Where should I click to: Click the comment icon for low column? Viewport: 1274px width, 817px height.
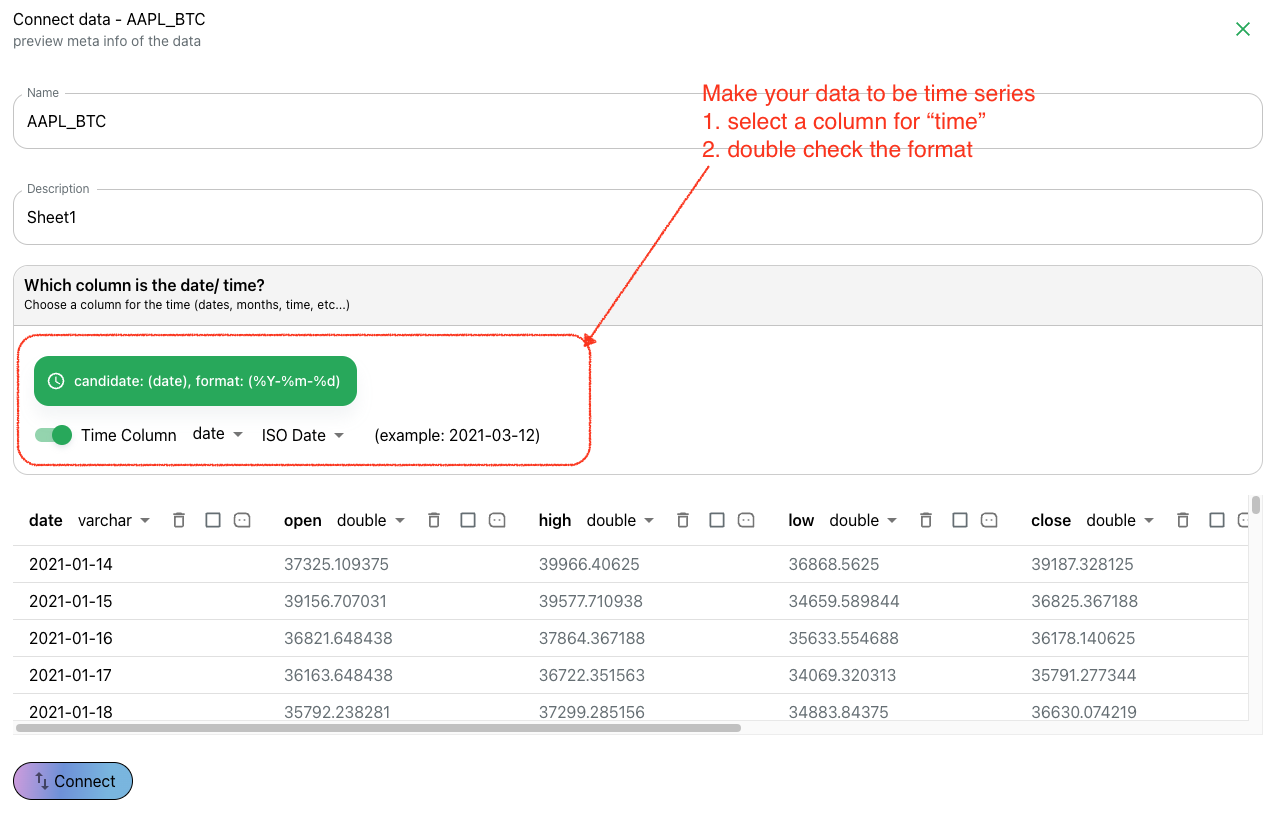989,520
